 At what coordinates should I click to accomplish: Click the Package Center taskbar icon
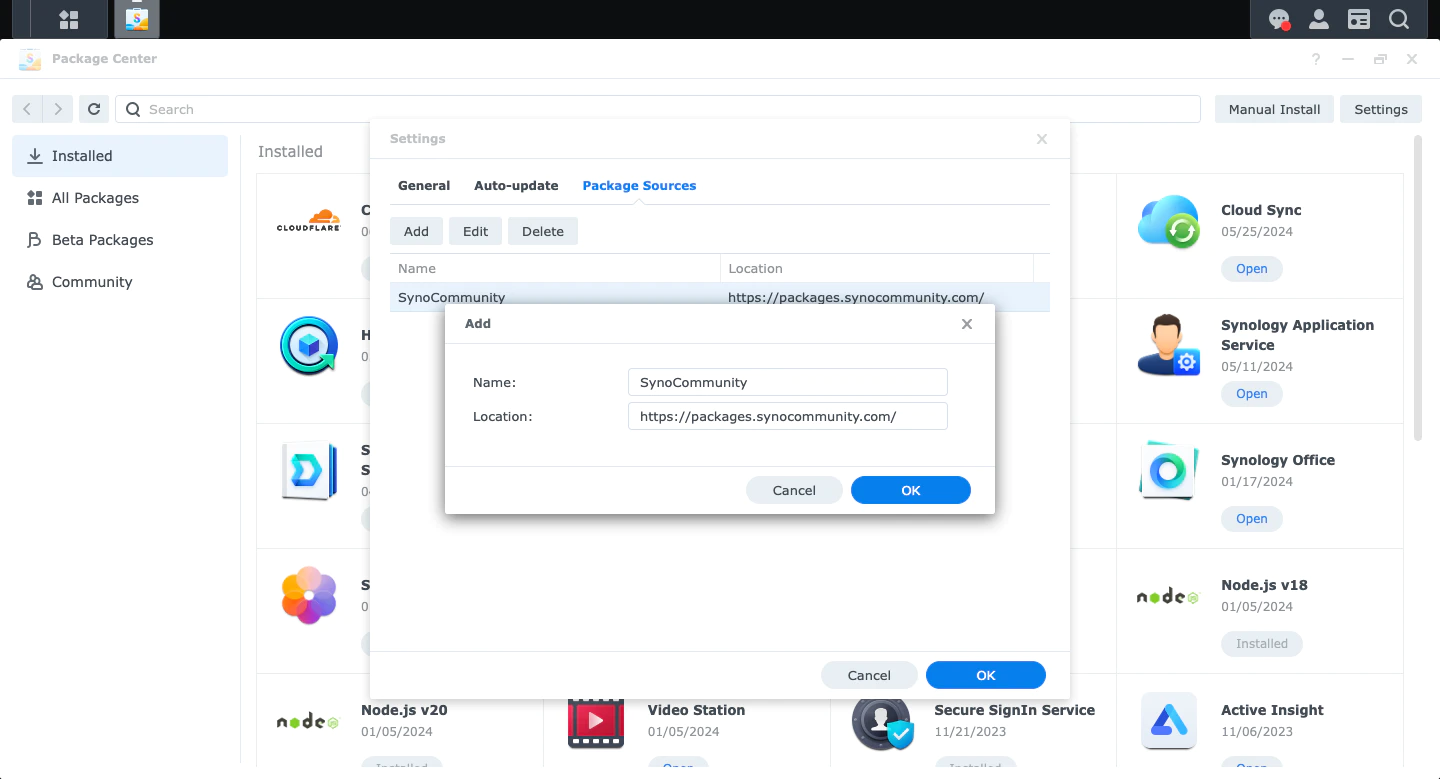click(x=137, y=19)
